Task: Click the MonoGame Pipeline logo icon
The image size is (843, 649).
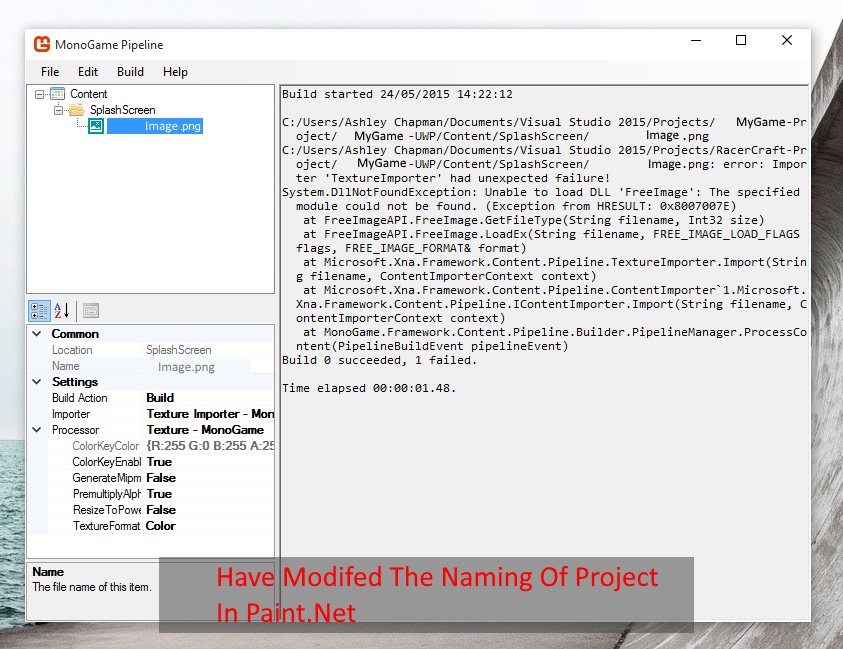Action: coord(42,44)
